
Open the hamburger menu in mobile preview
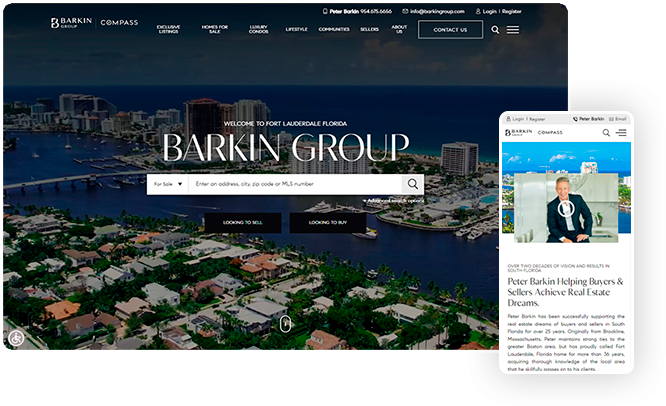[621, 133]
